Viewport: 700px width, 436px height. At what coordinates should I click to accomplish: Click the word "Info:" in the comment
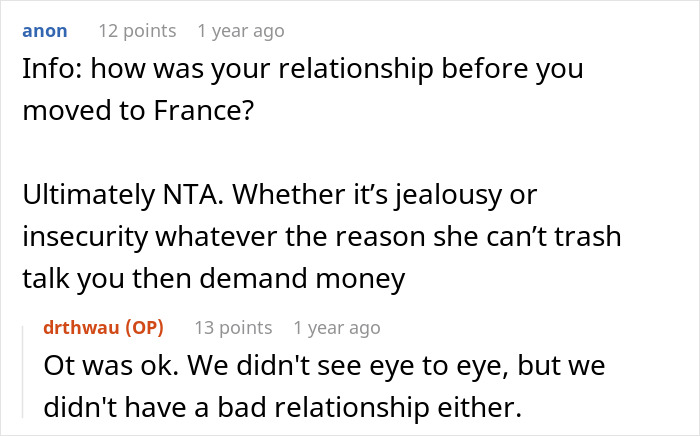(x=48, y=72)
